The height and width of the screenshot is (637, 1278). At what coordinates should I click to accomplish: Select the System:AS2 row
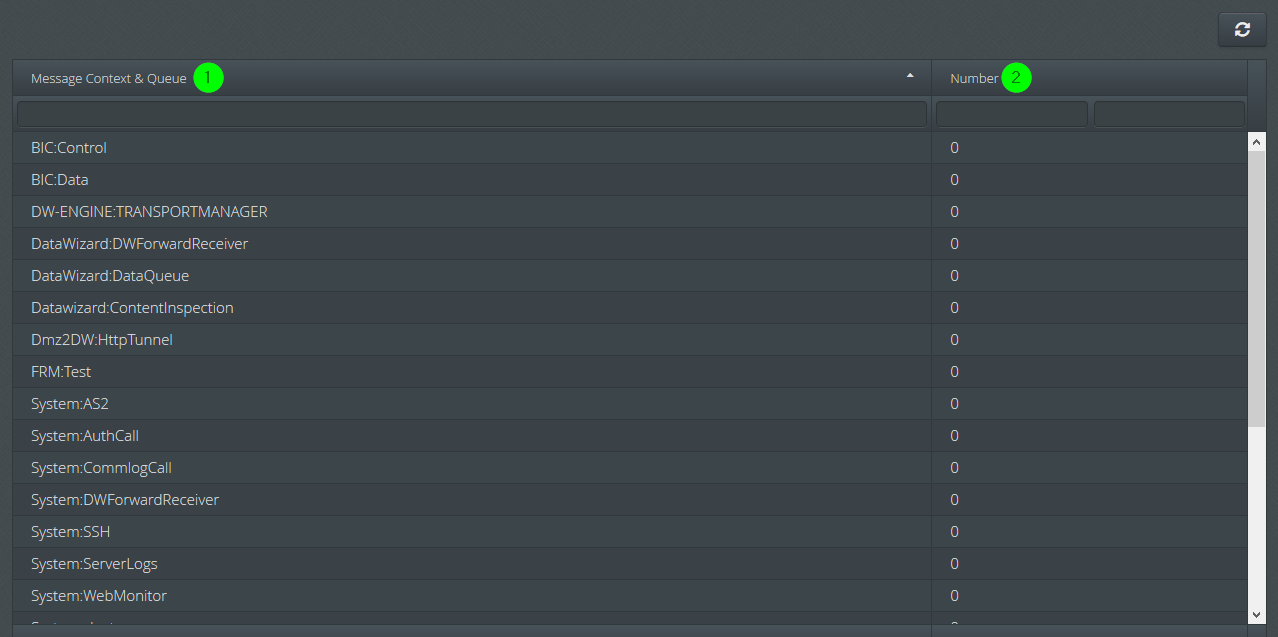click(630, 404)
